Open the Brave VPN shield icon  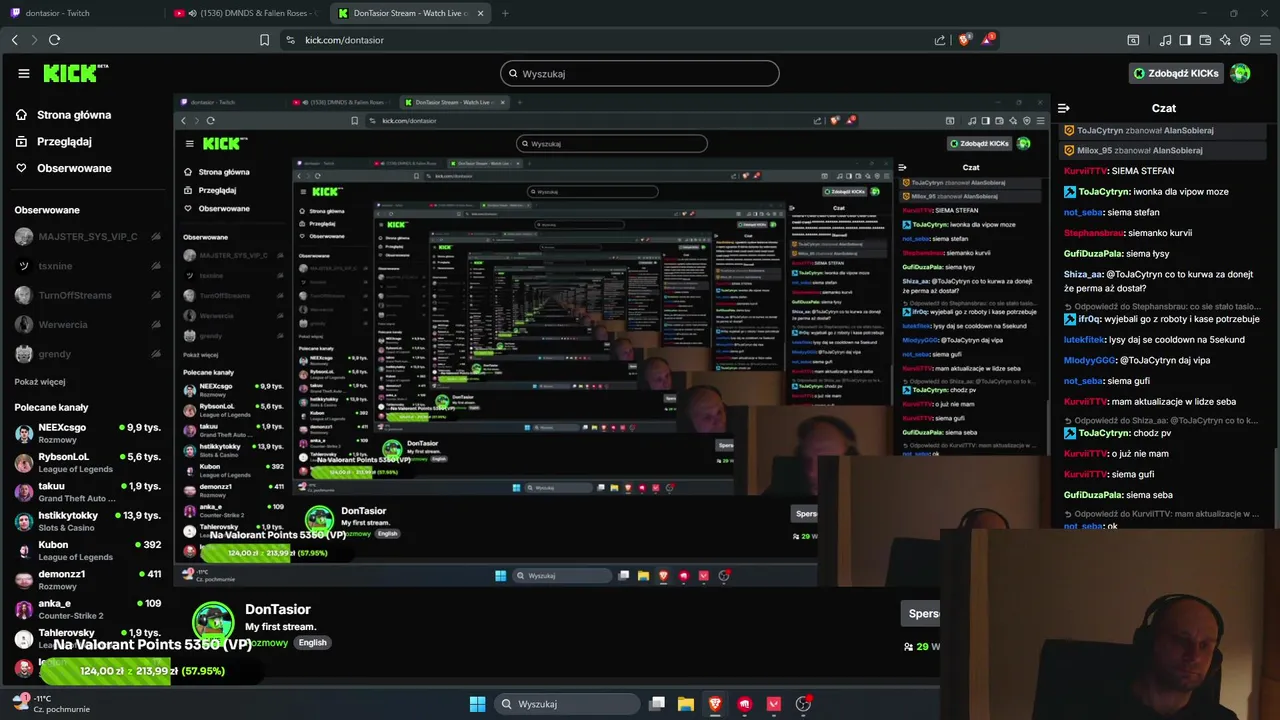(x=1245, y=40)
